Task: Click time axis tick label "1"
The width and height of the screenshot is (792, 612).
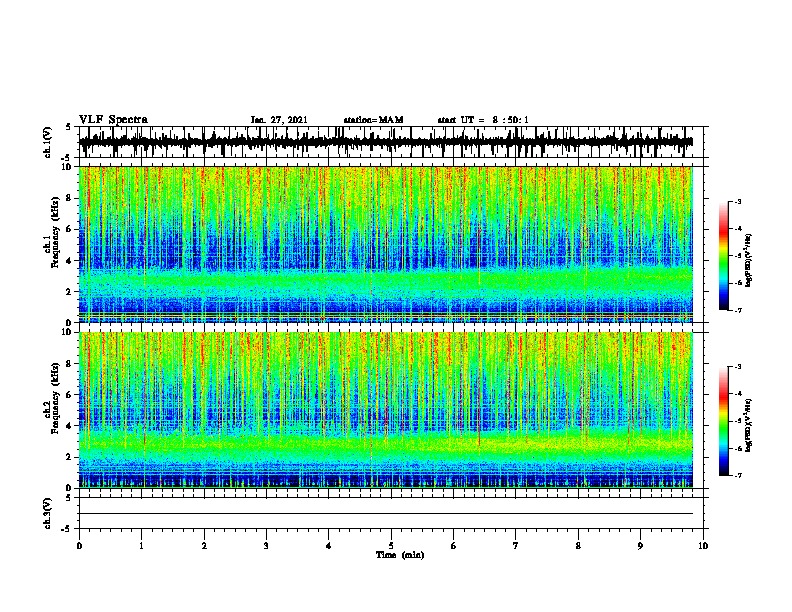Action: [141, 546]
